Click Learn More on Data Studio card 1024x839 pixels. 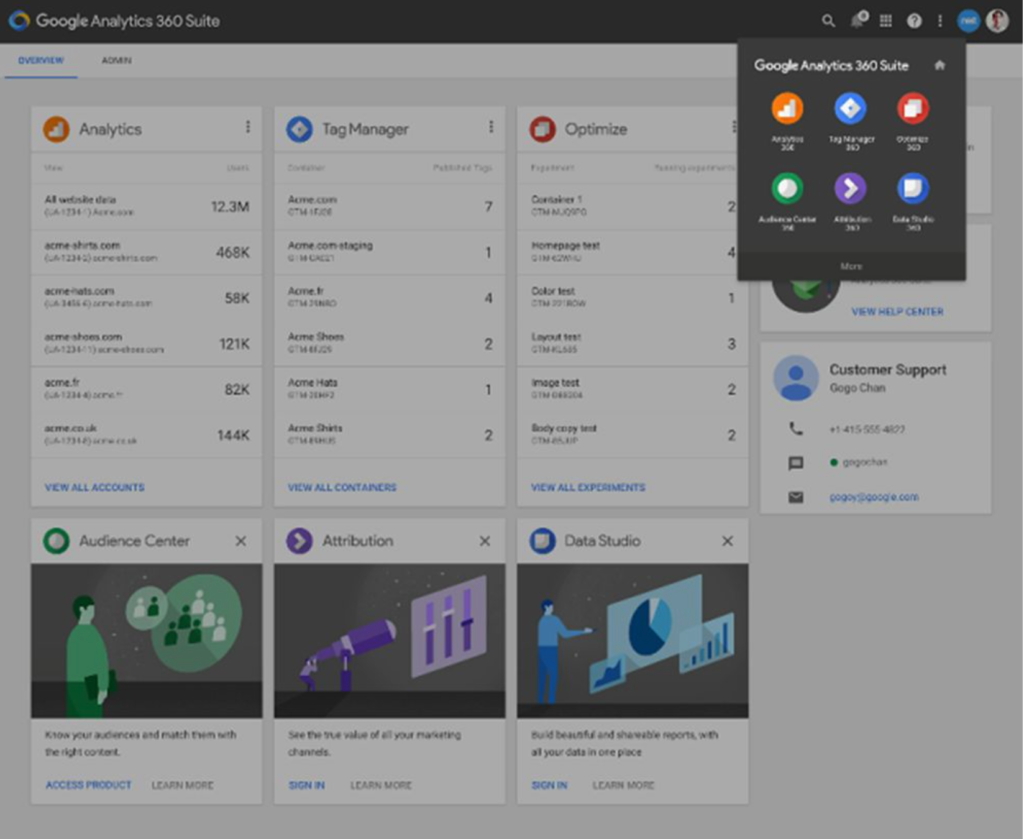tap(623, 785)
